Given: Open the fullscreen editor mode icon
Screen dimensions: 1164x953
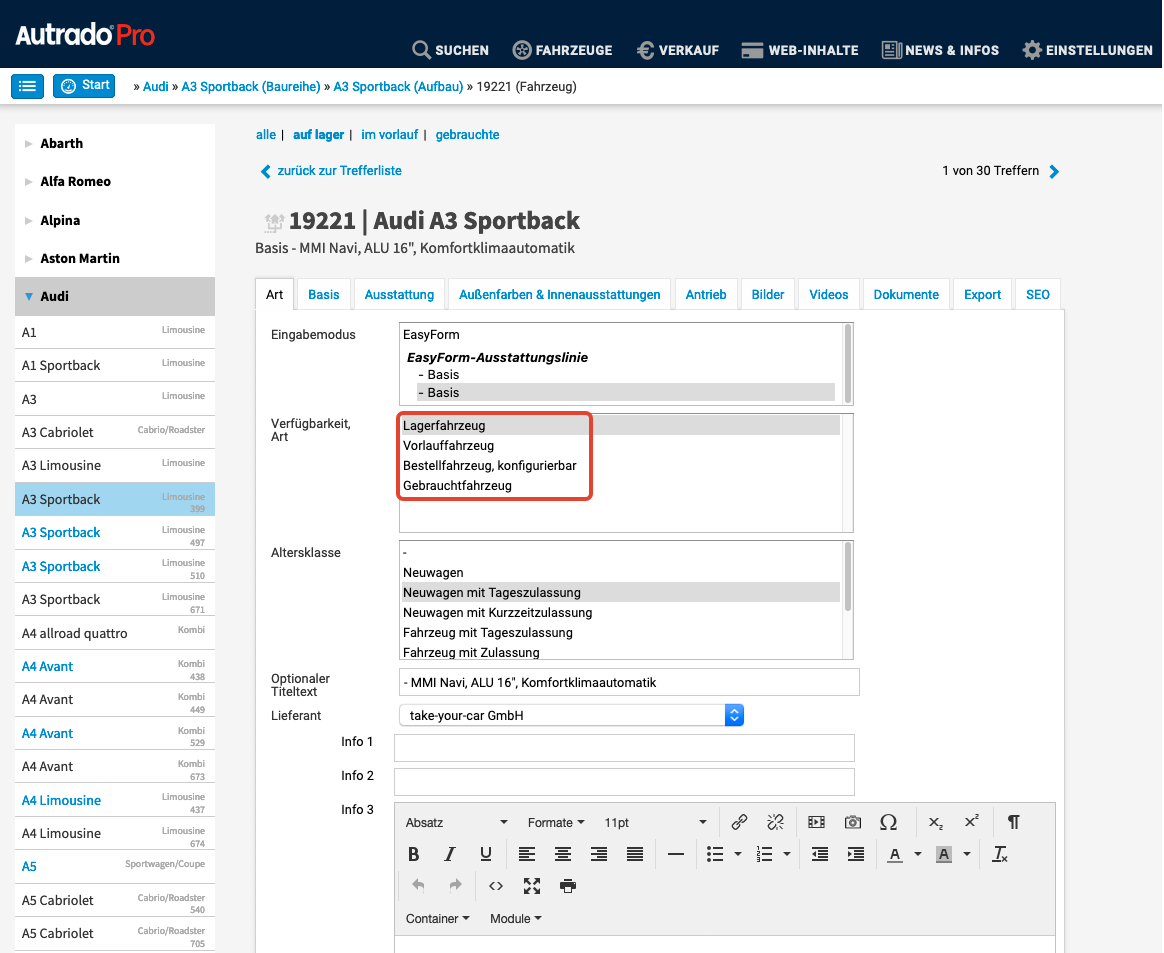Looking at the screenshot, I should [x=532, y=886].
